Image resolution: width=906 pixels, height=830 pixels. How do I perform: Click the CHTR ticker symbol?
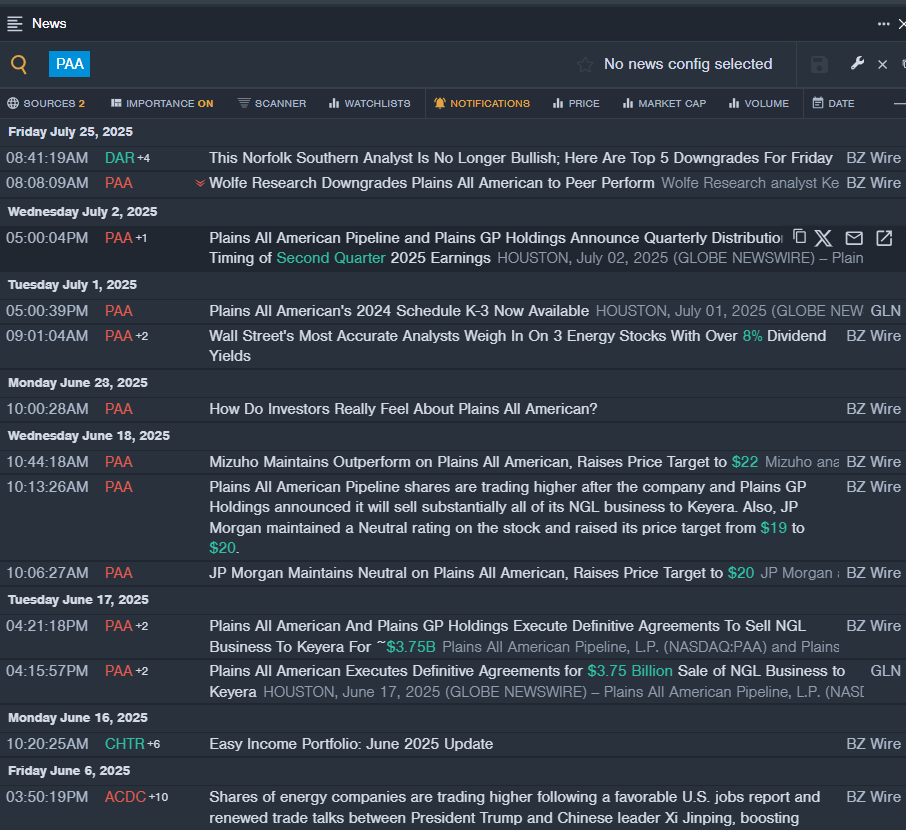pos(125,744)
